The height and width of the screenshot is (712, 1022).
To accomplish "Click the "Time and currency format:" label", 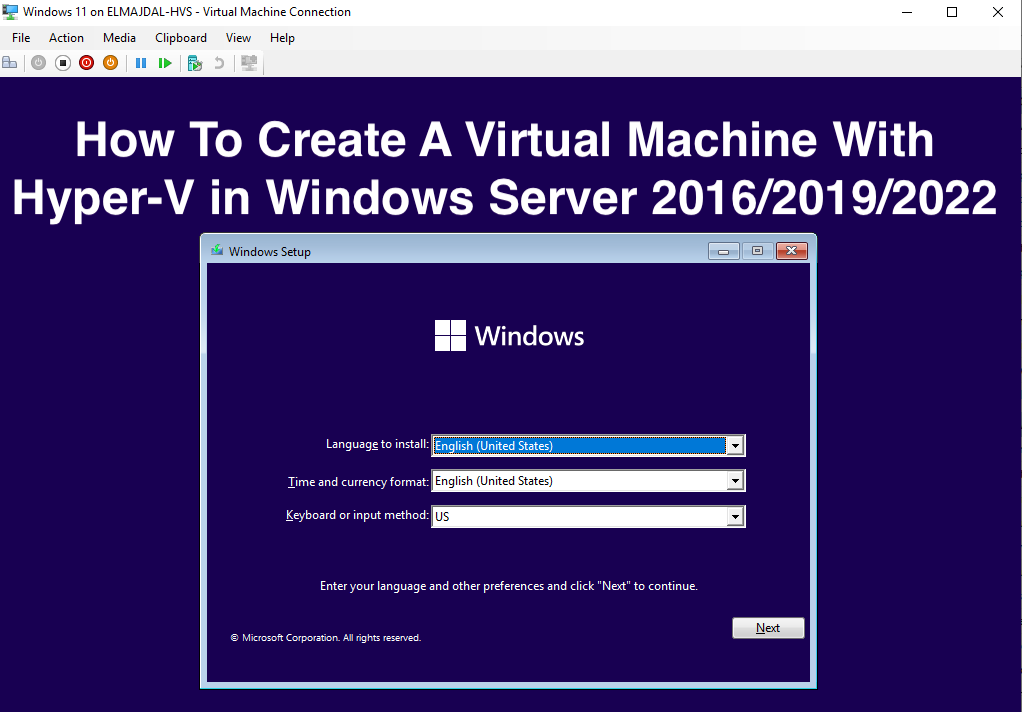I will pyautogui.click(x=358, y=482).
